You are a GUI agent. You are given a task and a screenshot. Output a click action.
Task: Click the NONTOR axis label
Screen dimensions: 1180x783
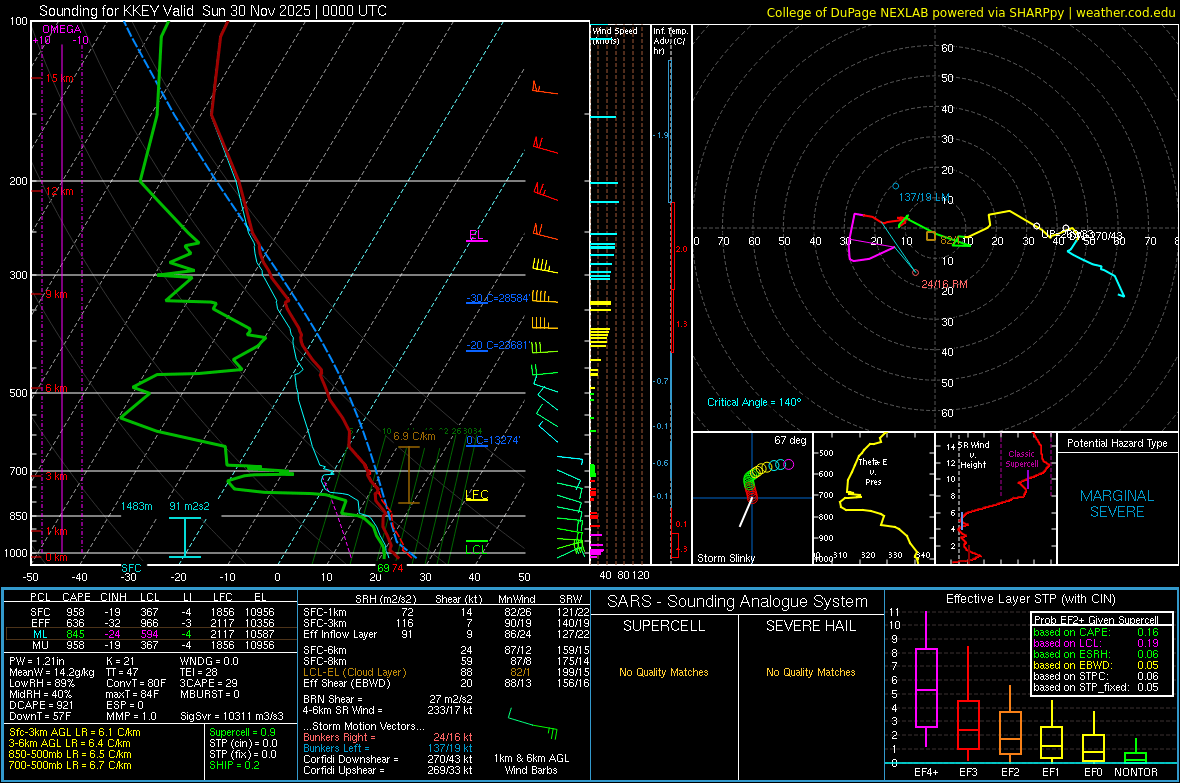1136,772
